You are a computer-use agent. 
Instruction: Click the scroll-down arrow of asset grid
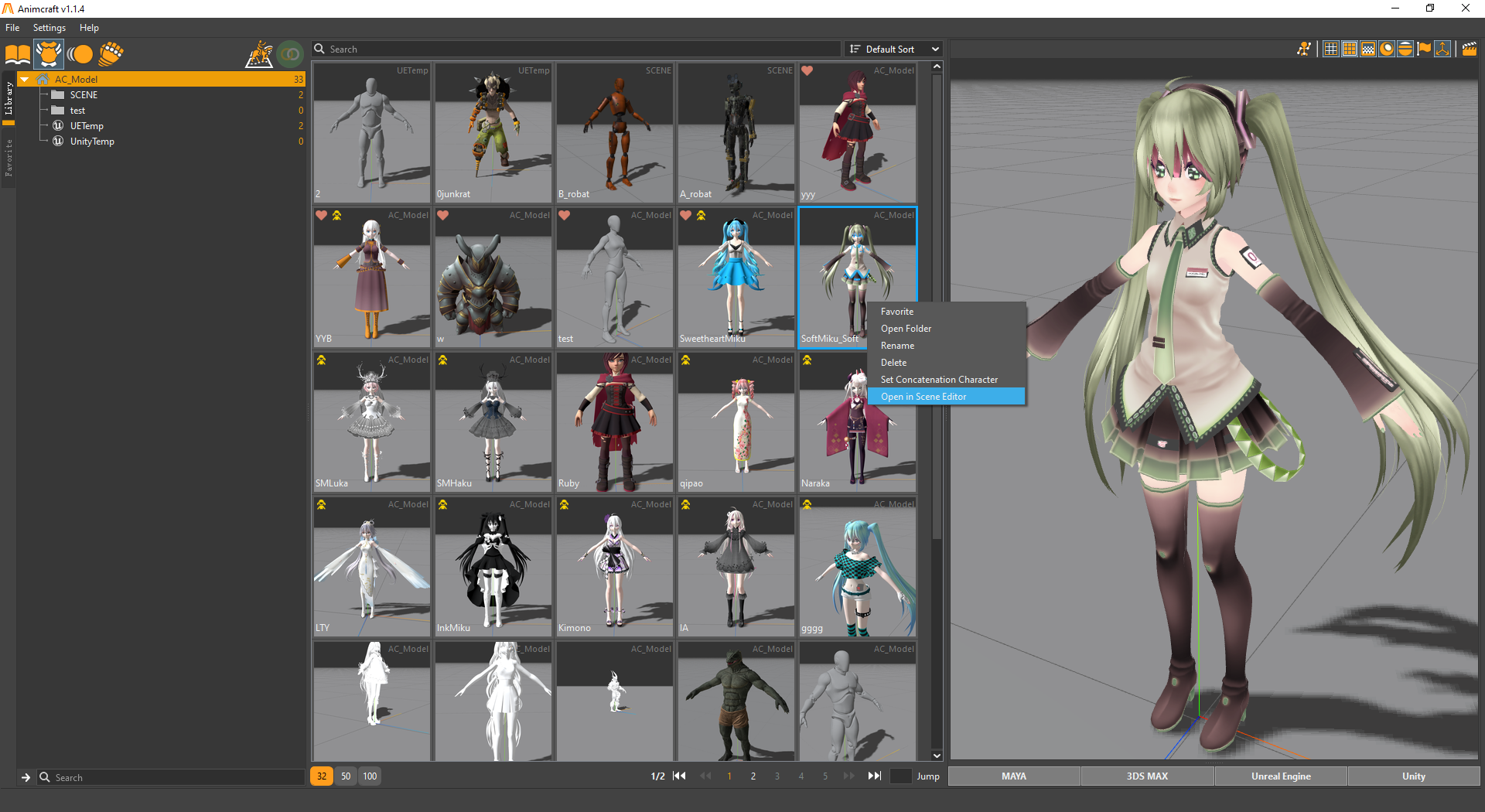[937, 756]
